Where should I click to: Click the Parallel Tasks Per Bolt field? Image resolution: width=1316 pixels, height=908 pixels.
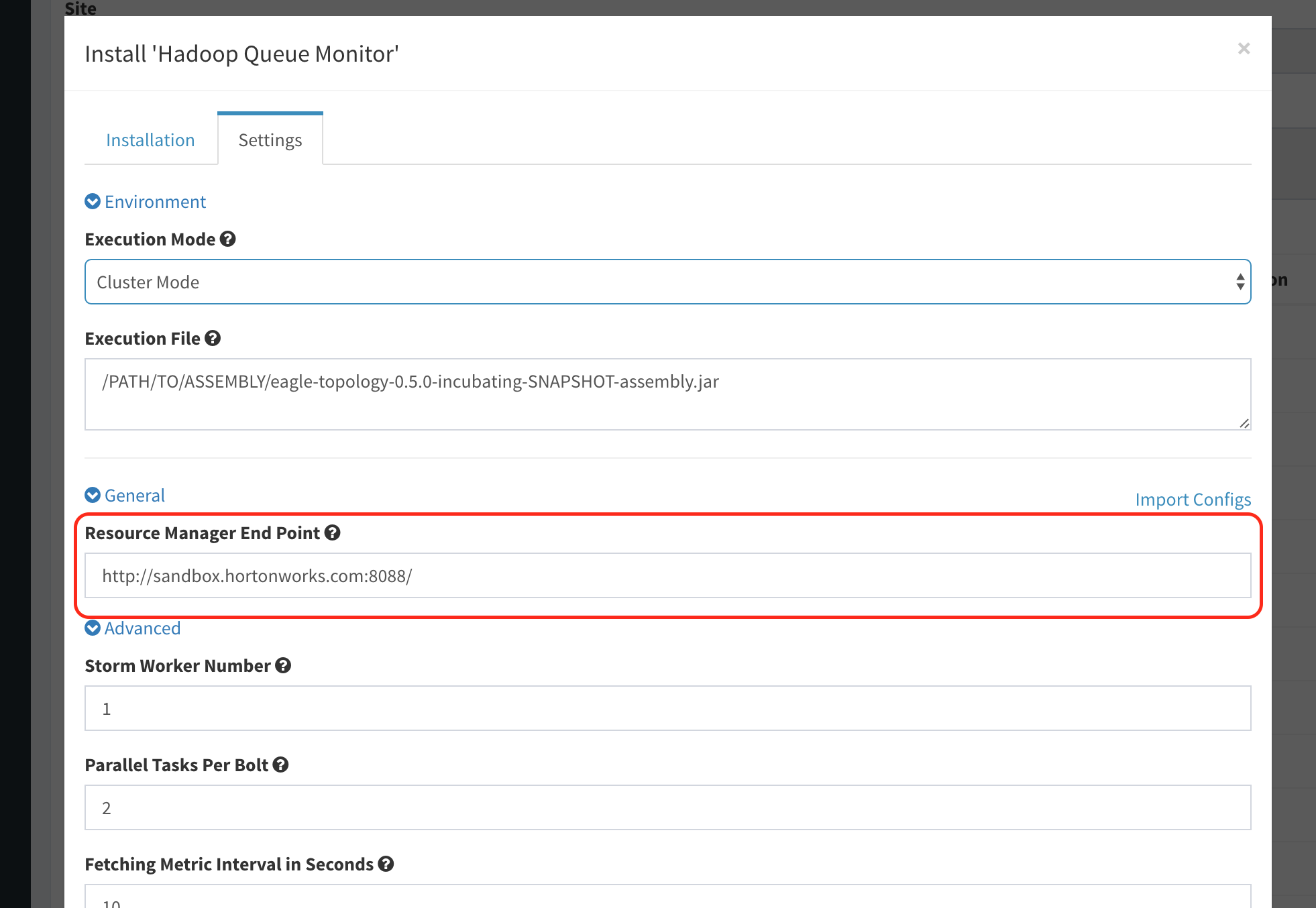(667, 807)
